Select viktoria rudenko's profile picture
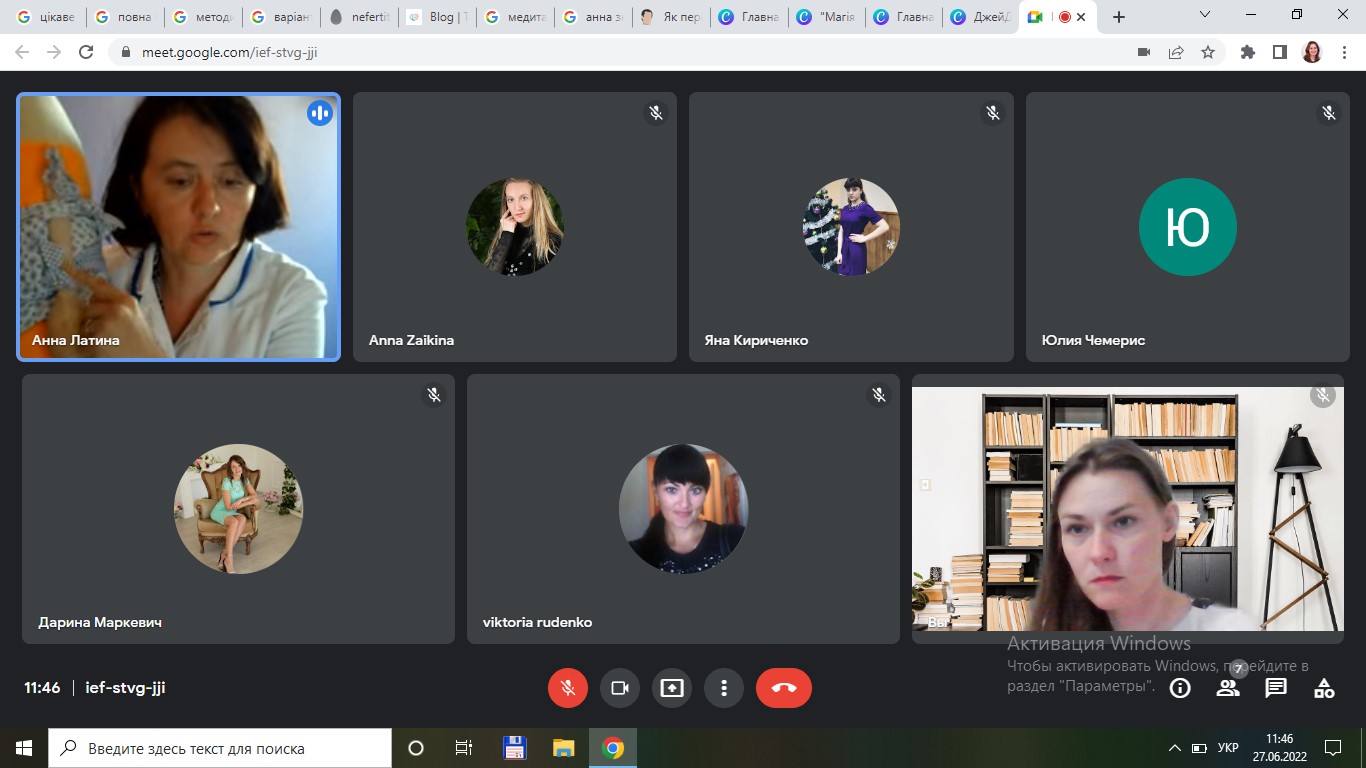 (683, 509)
